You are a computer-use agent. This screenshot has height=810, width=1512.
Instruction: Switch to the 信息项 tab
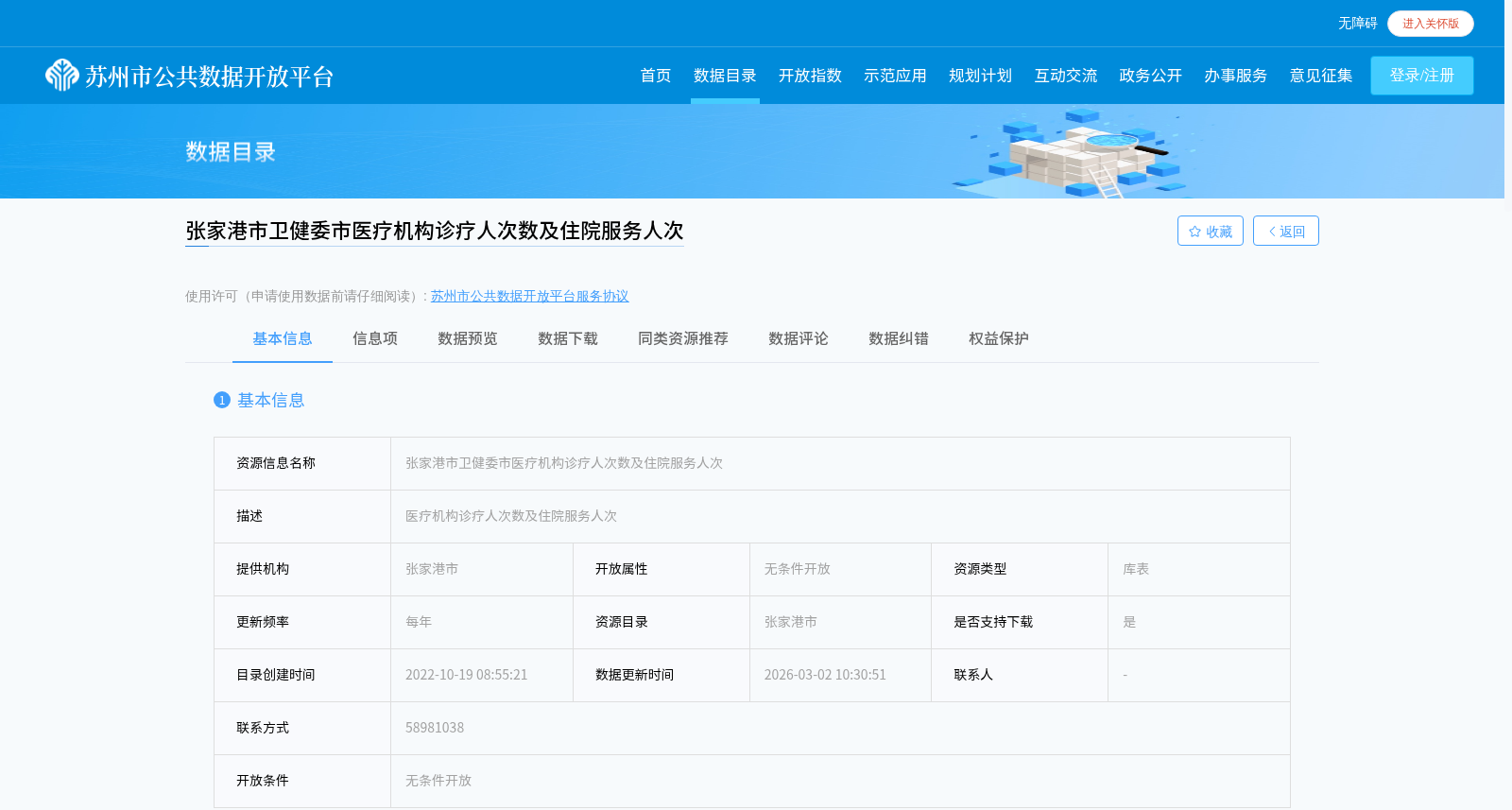click(375, 338)
